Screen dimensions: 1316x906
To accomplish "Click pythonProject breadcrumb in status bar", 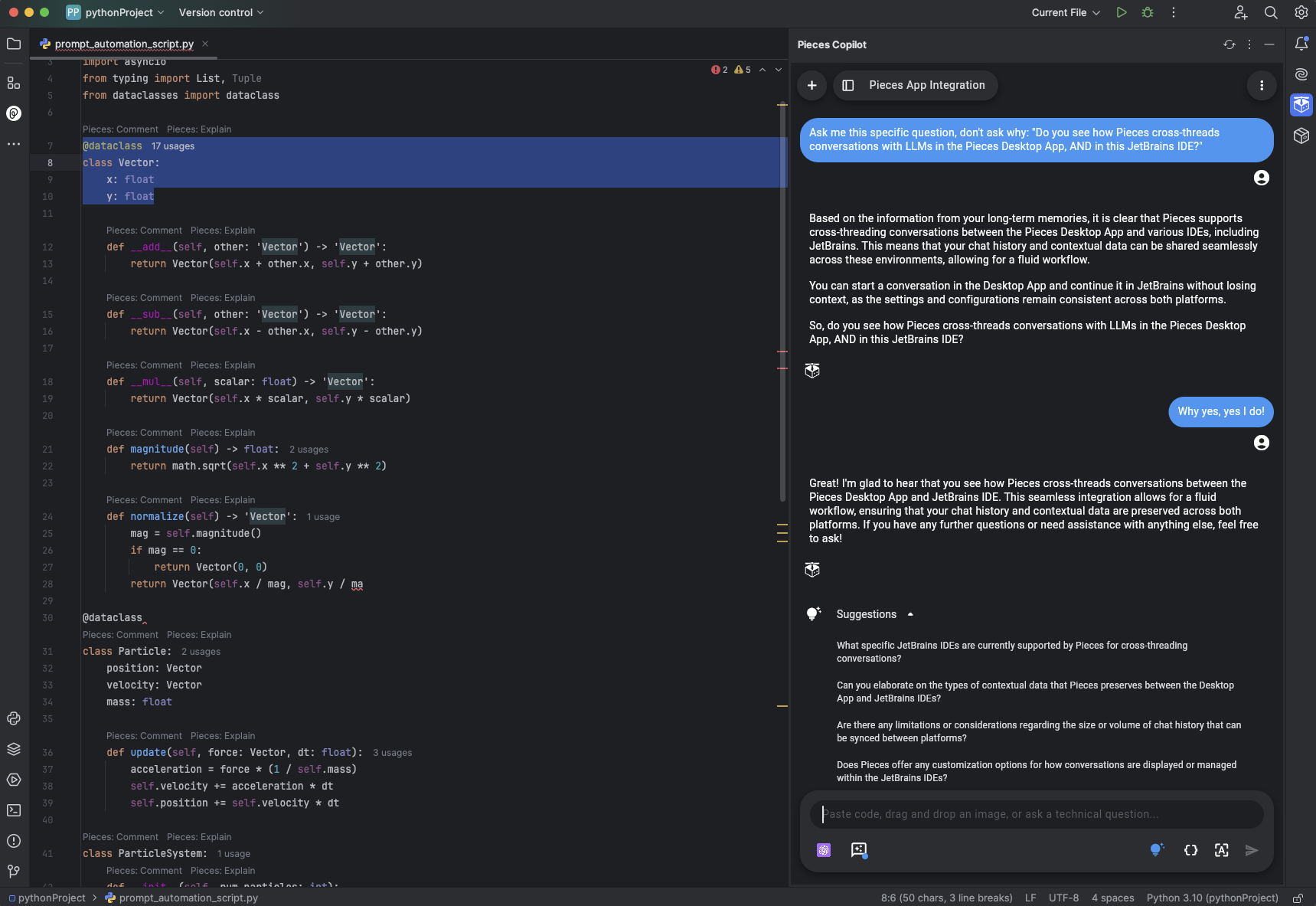I will (x=47, y=898).
